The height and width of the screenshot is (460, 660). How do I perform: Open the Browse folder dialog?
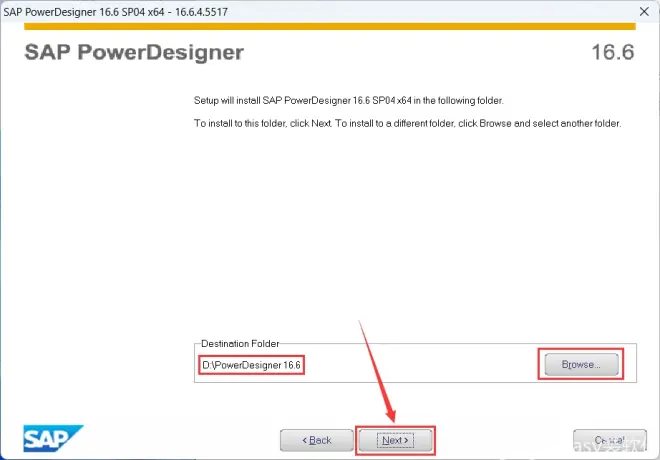tap(581, 364)
